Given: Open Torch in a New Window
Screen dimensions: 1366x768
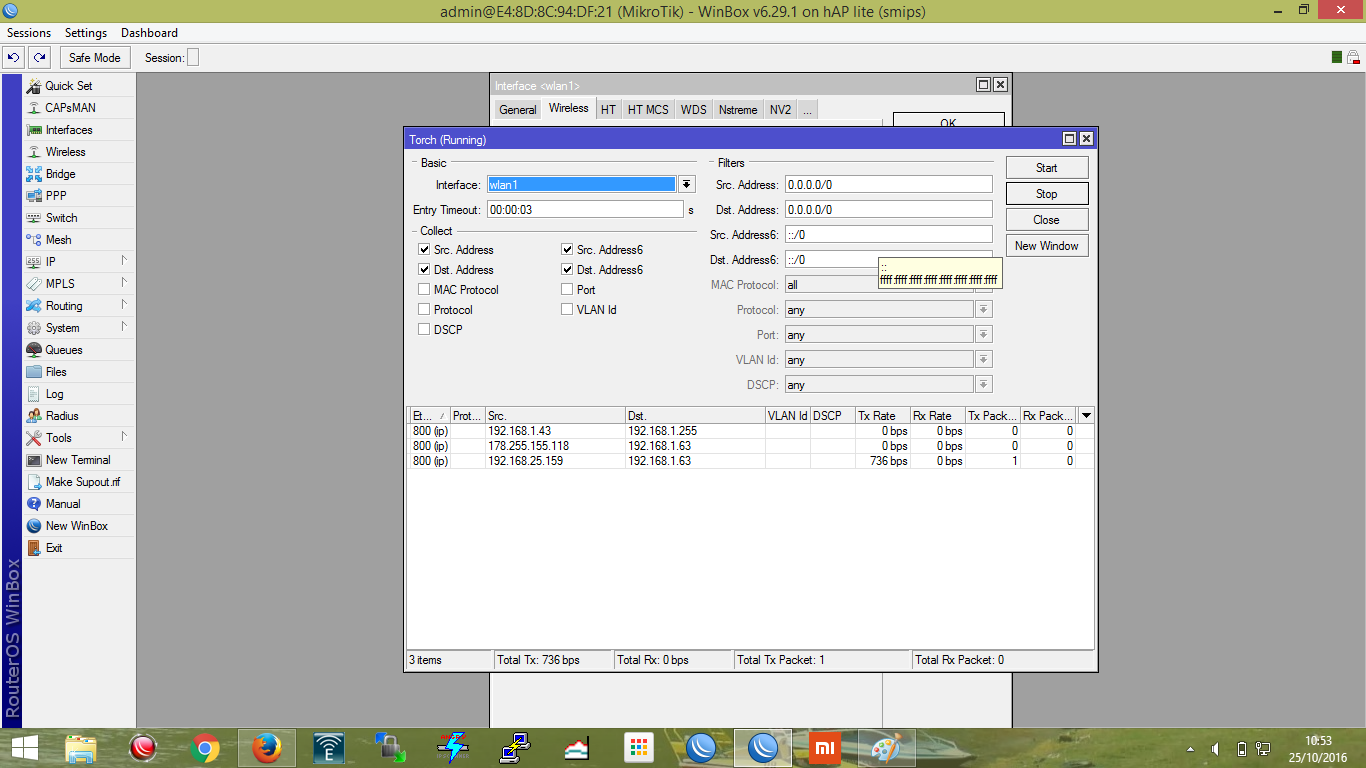Looking at the screenshot, I should (1047, 246).
